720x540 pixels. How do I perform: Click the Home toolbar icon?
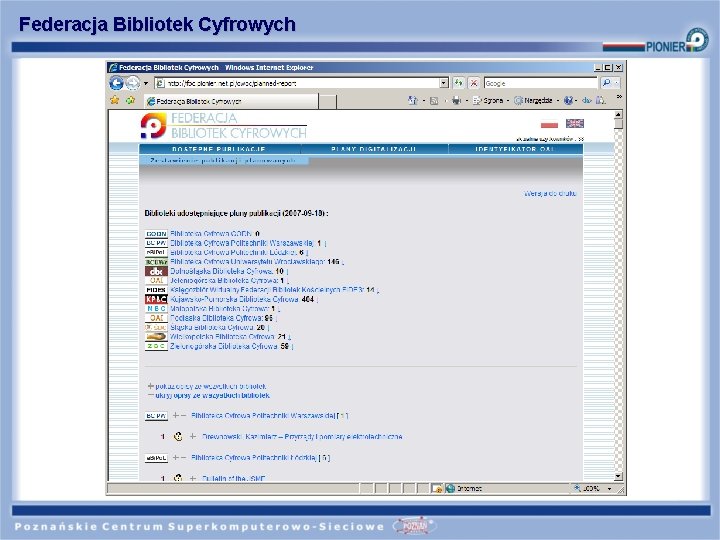pyautogui.click(x=412, y=100)
